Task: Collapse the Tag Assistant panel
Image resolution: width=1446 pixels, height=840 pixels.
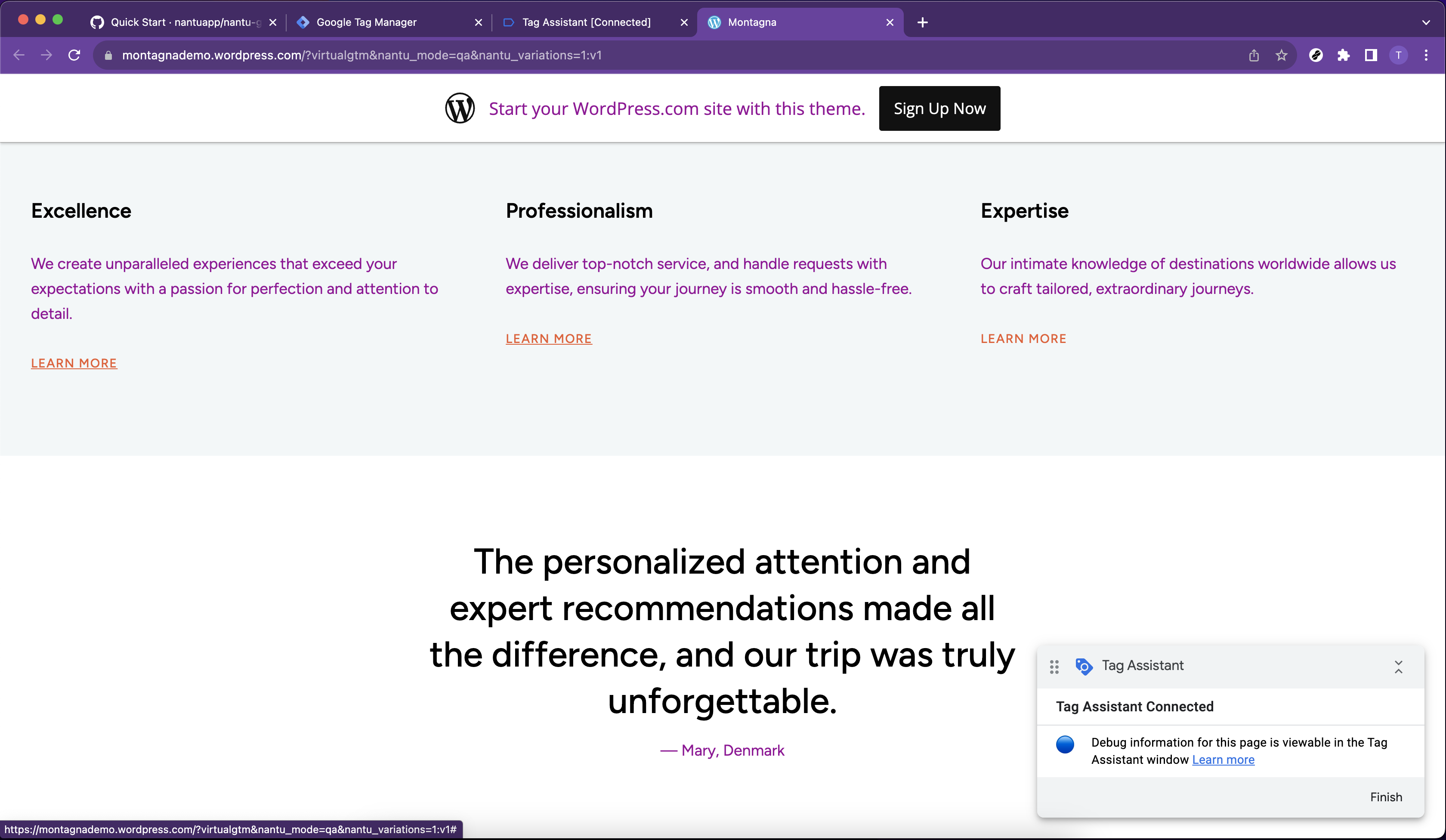Action: point(1398,666)
